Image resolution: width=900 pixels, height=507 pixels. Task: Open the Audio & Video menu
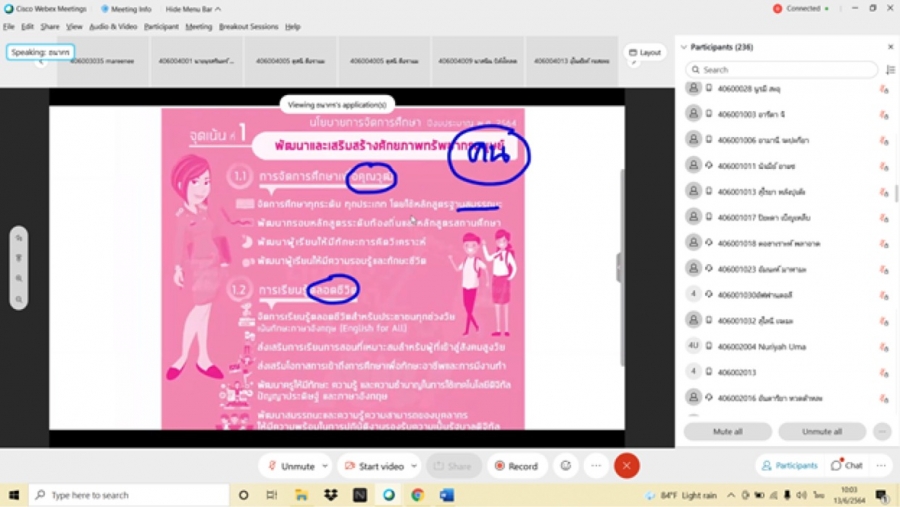[113, 27]
